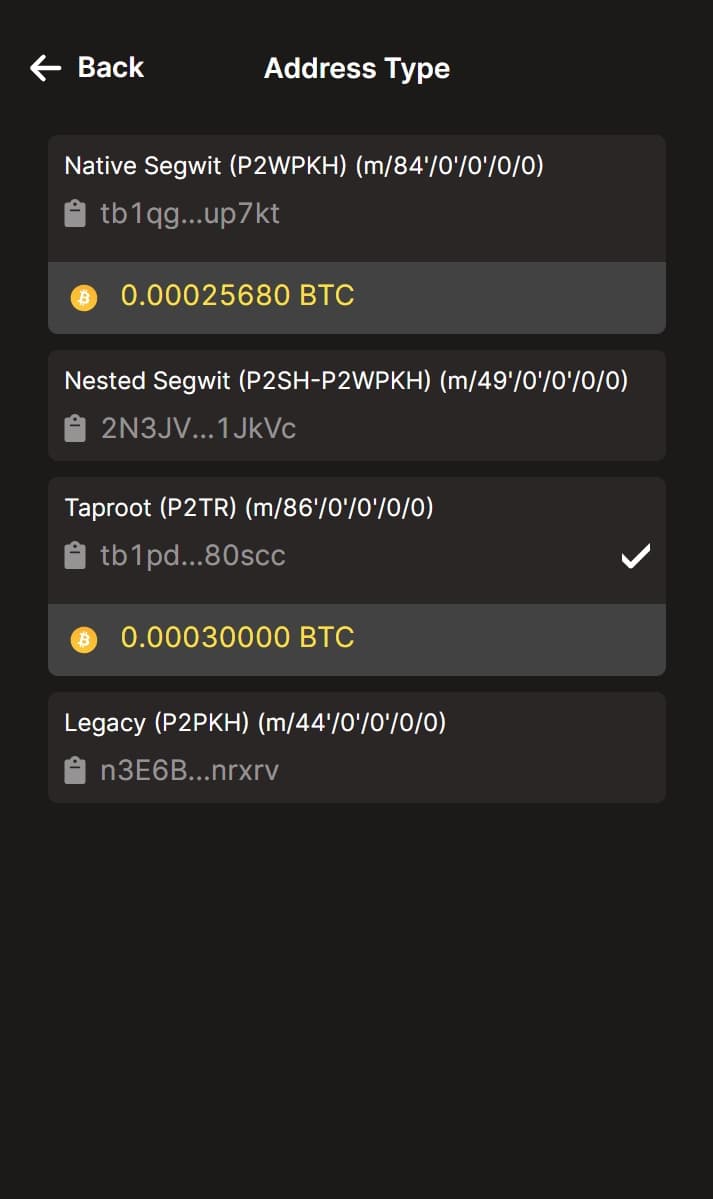Image resolution: width=713 pixels, height=1199 pixels.
Task: Copy the Nested Segwit address via clipboard icon
Action: click(74, 428)
